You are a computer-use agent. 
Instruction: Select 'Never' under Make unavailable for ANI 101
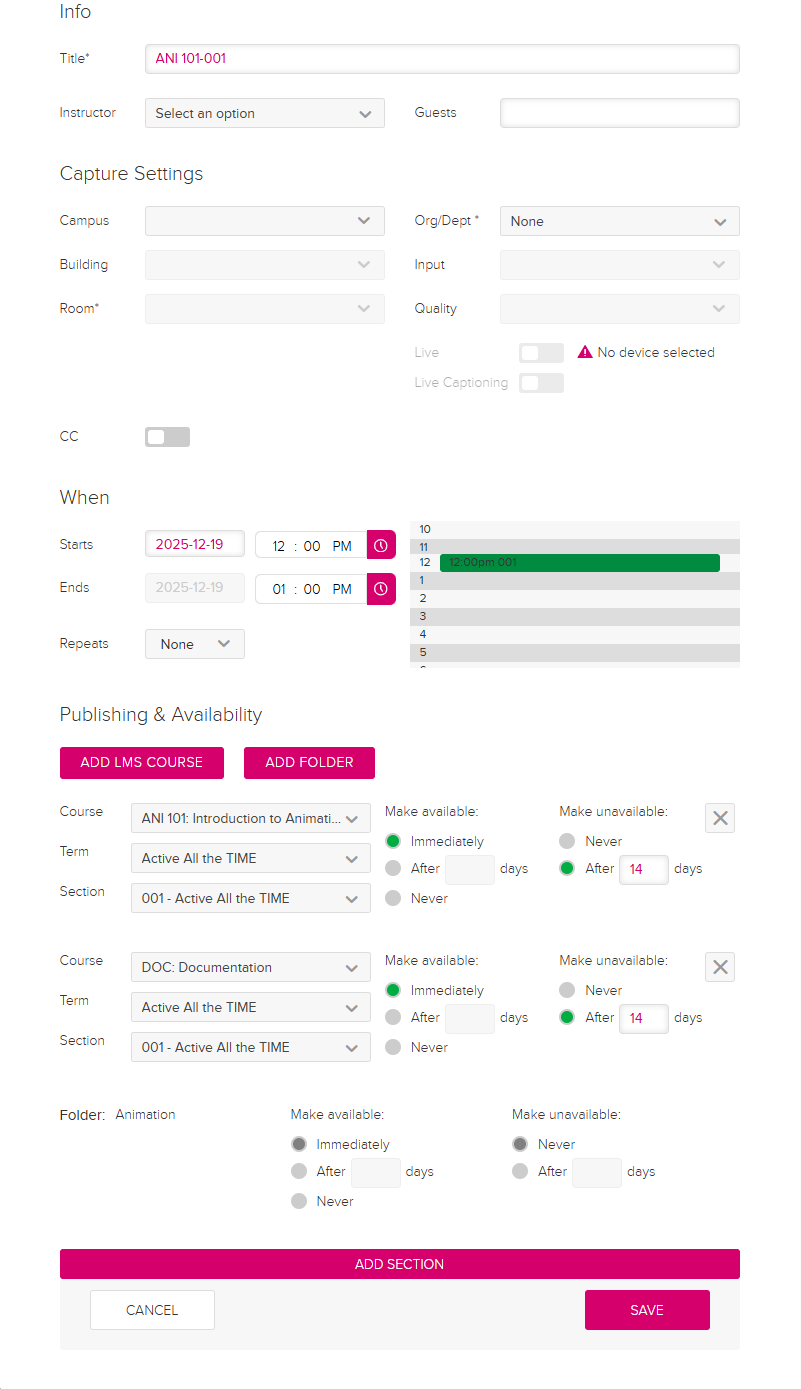pyautogui.click(x=565, y=841)
